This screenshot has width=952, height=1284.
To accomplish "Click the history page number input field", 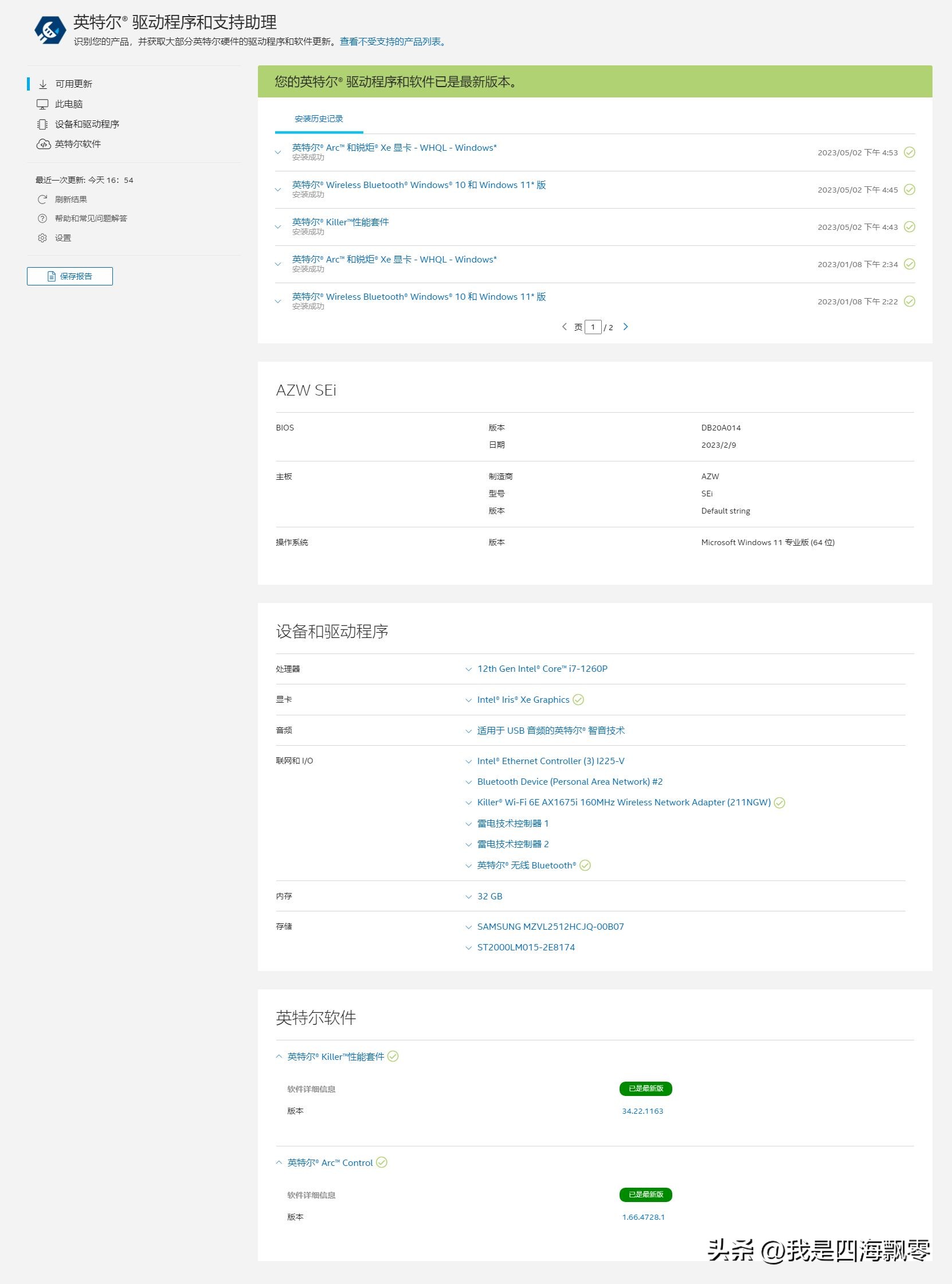I will (593, 327).
